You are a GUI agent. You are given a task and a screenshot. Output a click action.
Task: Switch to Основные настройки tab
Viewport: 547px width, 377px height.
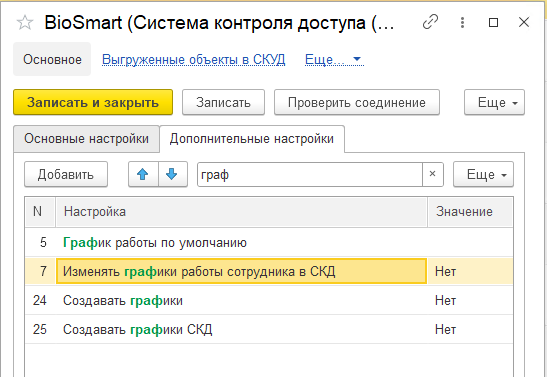(x=87, y=138)
